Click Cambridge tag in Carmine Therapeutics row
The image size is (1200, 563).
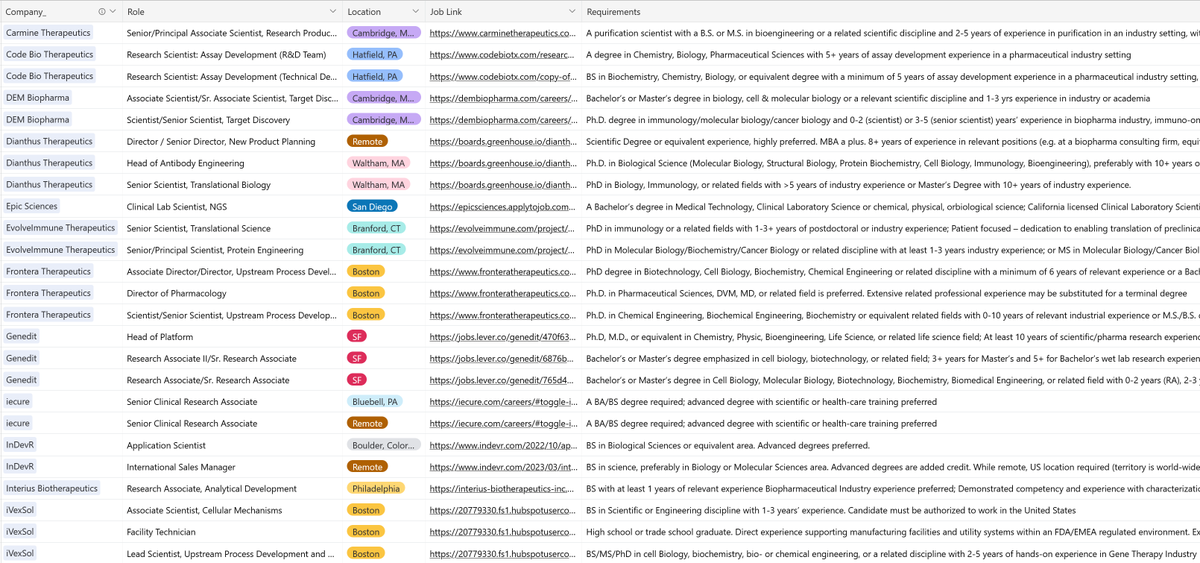(x=384, y=33)
